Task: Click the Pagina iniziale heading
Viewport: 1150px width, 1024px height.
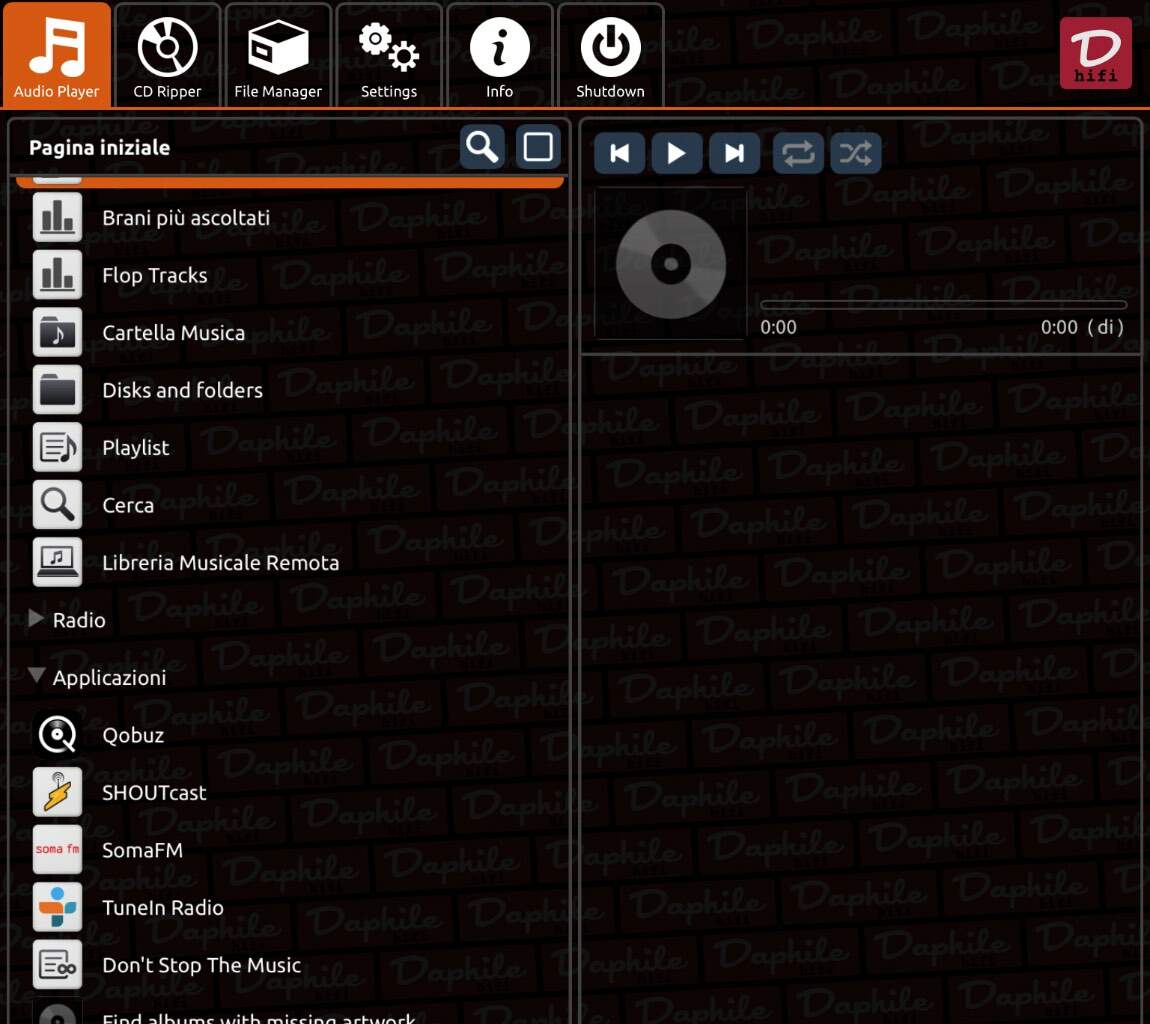Action: point(100,147)
